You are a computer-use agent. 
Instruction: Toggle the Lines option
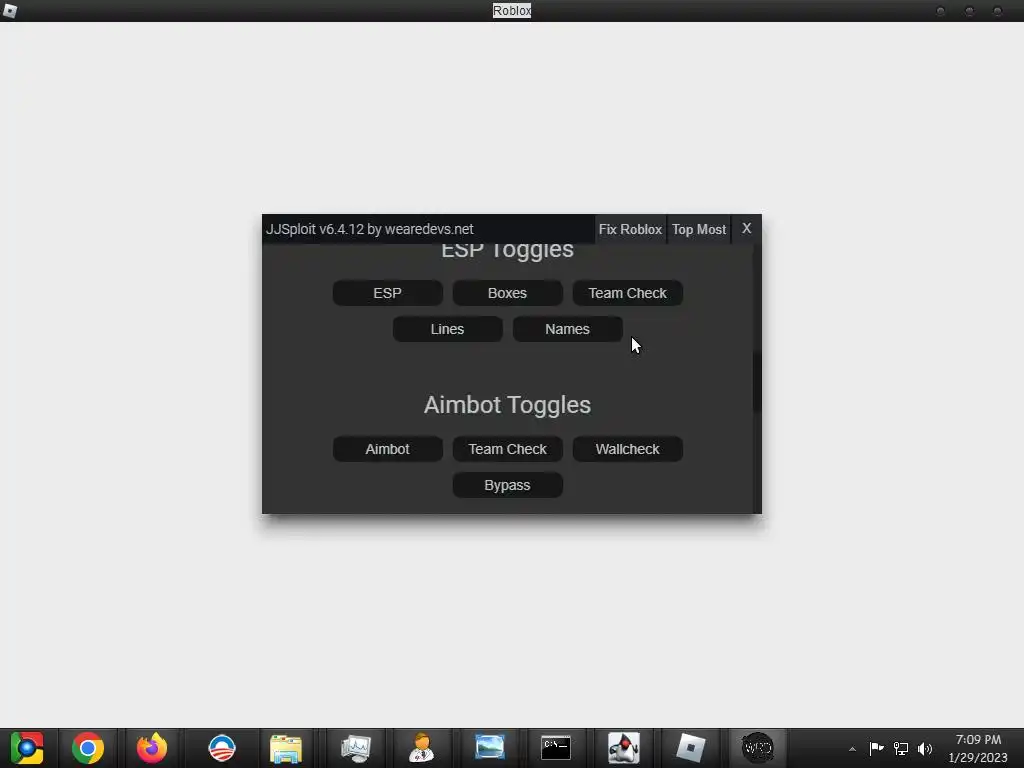(447, 329)
